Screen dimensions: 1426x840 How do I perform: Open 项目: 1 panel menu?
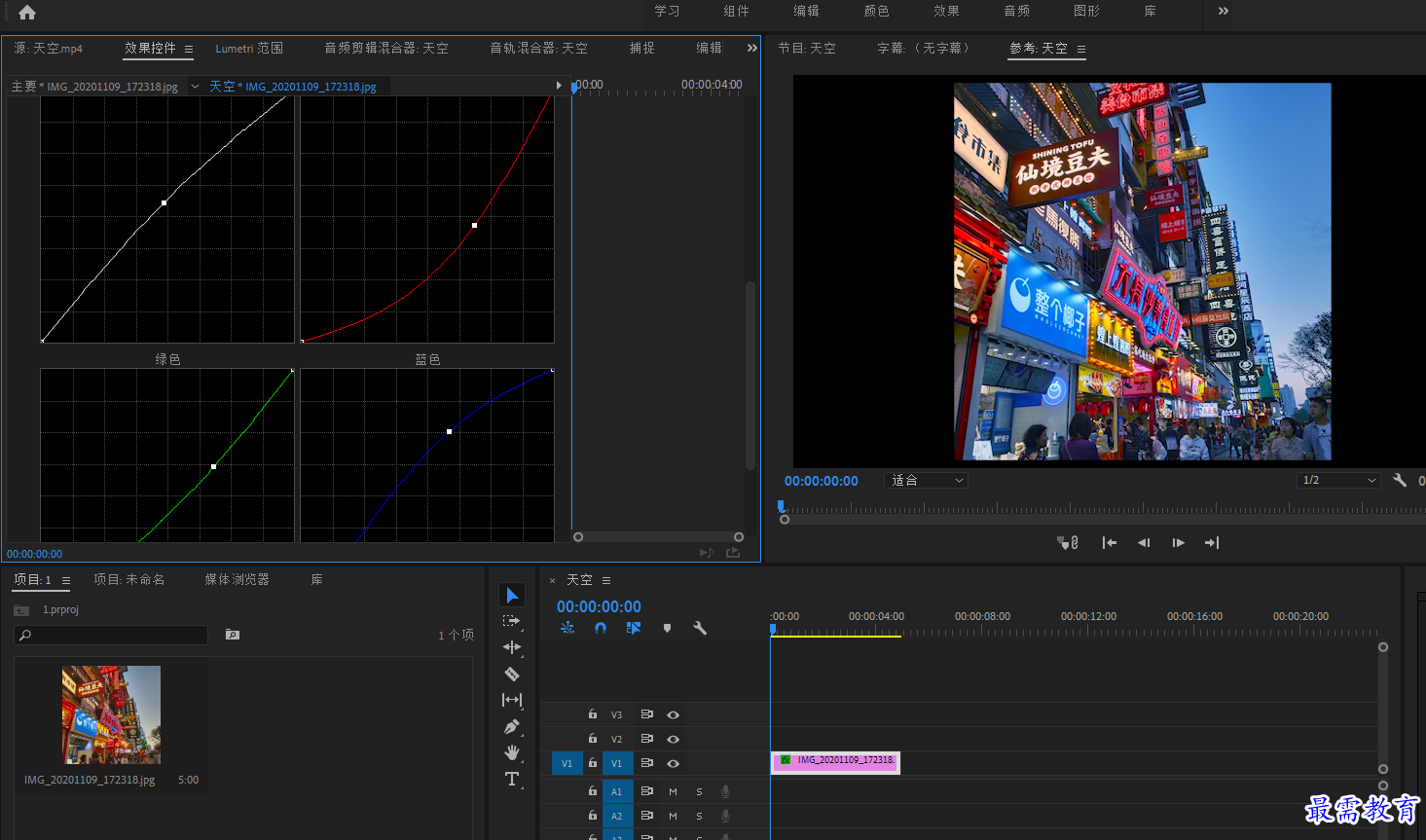(x=66, y=580)
